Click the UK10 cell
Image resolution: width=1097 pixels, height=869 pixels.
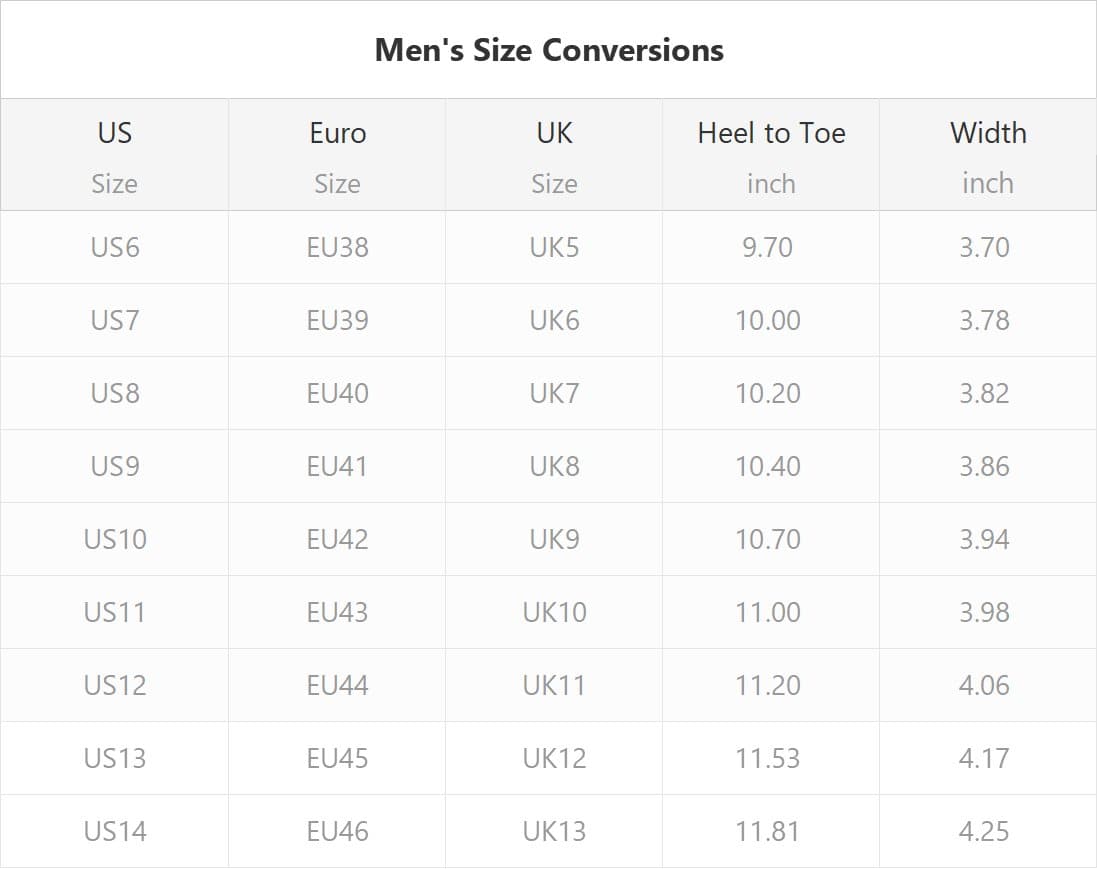[x=554, y=612]
